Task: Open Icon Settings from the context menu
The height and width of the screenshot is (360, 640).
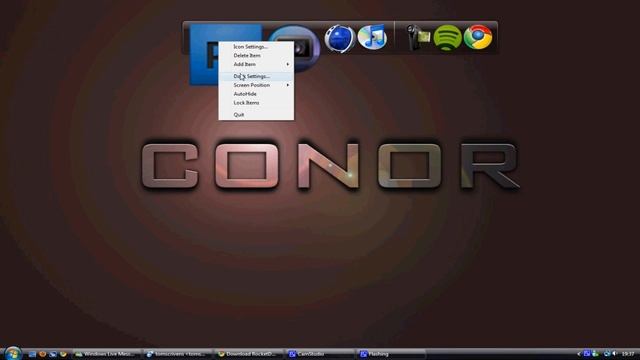Action: click(x=256, y=47)
